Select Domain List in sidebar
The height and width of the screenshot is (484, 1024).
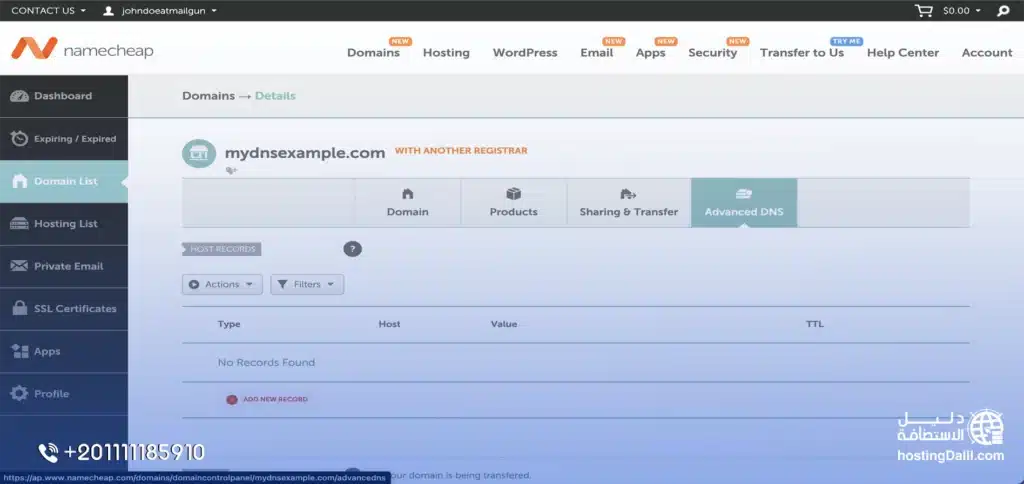click(x=64, y=181)
